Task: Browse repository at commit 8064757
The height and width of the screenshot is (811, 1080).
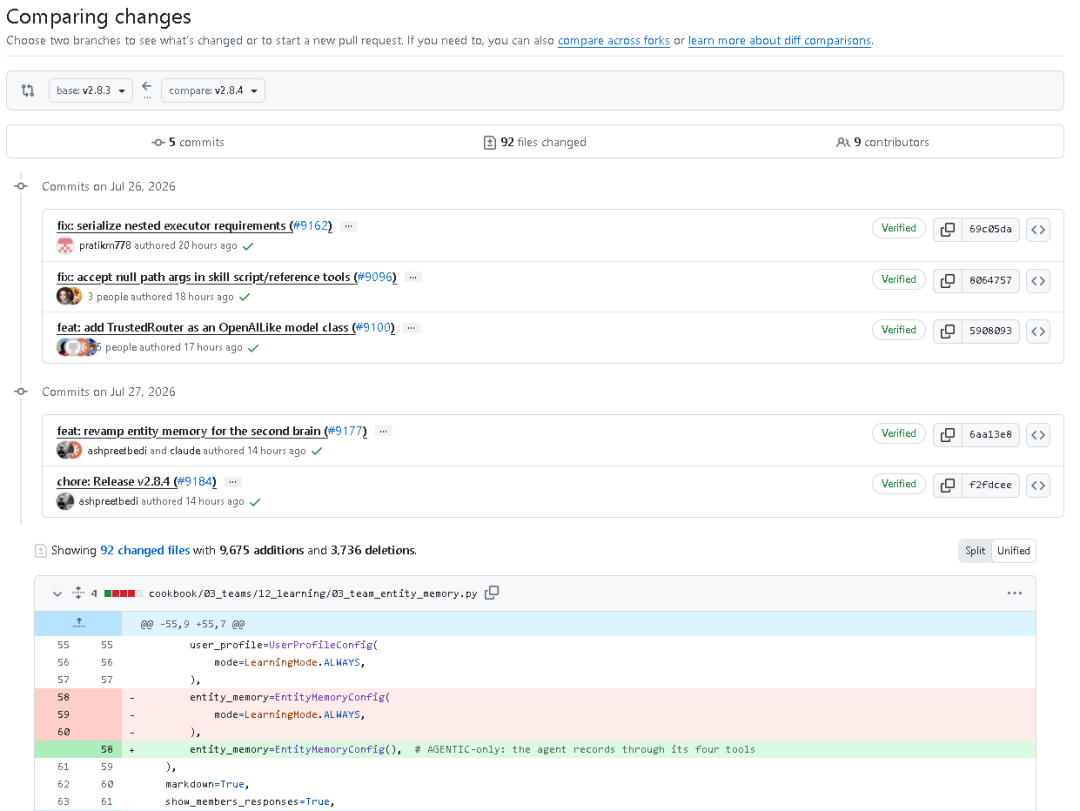Action: (x=1038, y=280)
